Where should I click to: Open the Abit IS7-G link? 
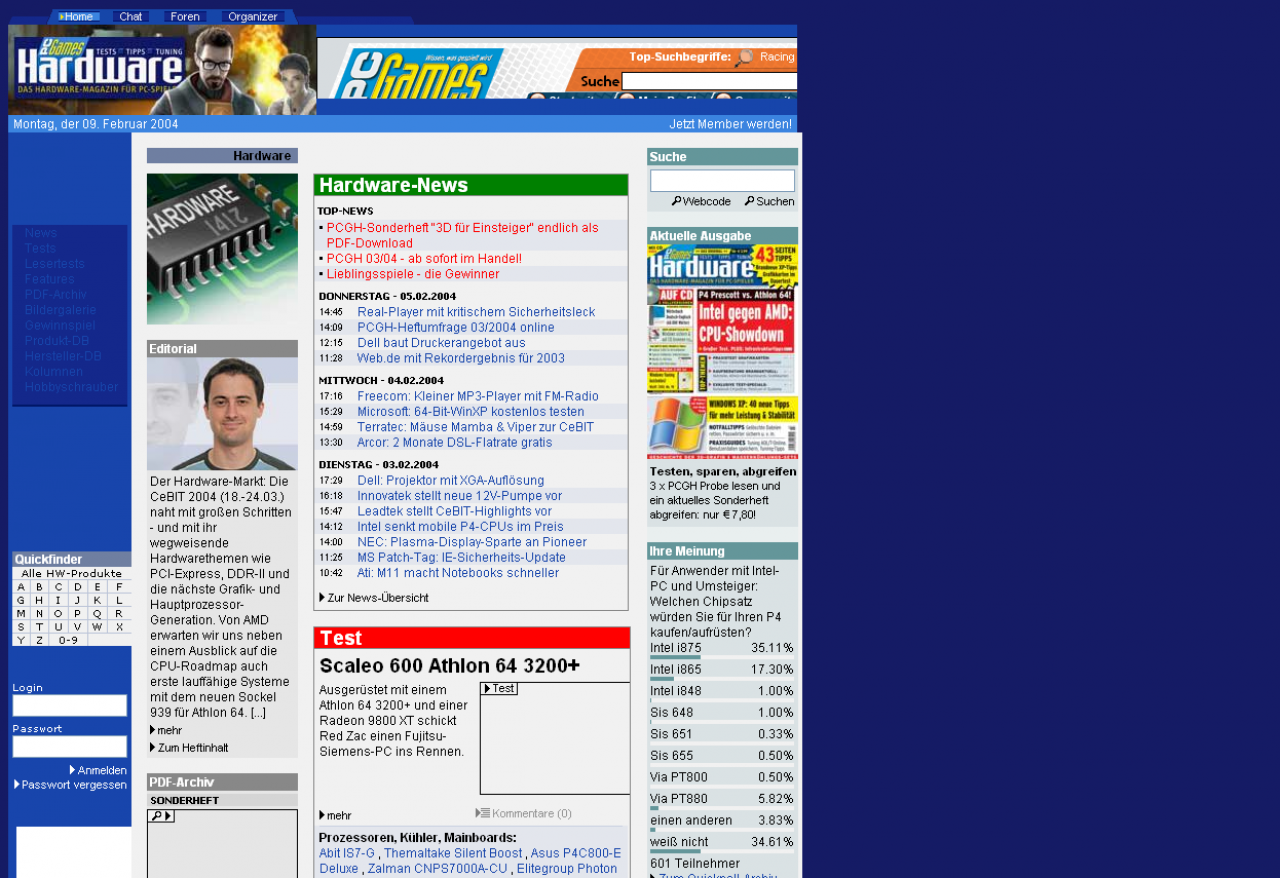(x=347, y=853)
